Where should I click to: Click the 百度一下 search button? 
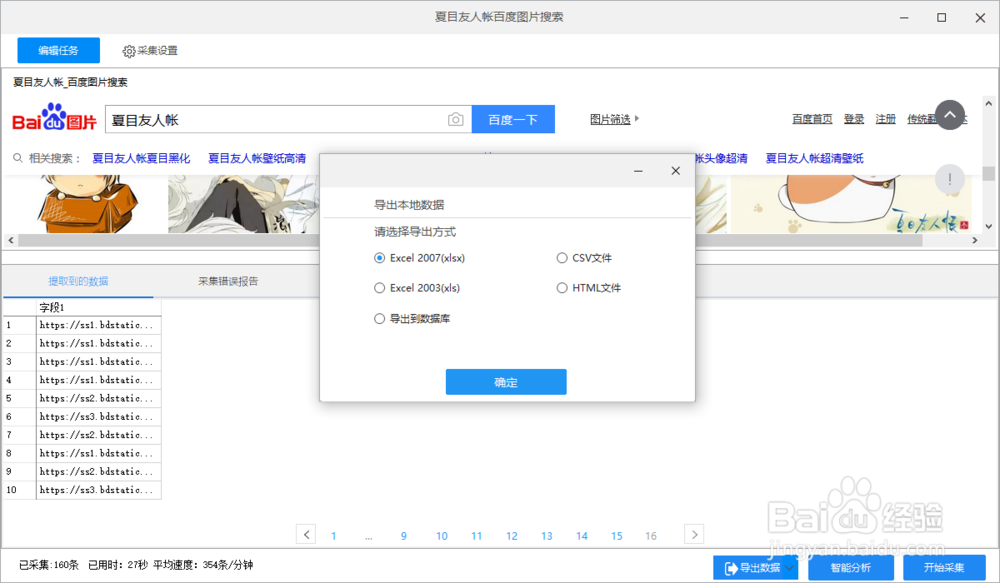click(x=513, y=119)
